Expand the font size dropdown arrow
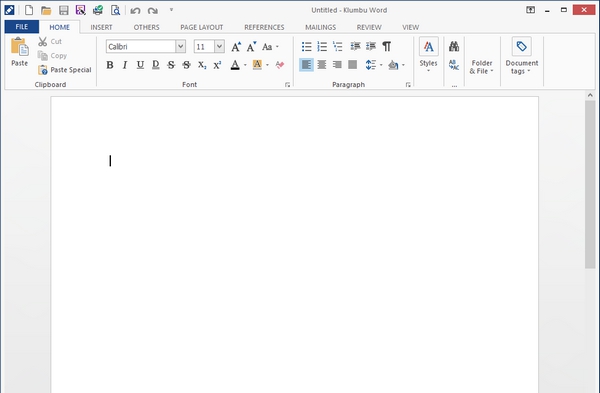The width and height of the screenshot is (600, 393). click(x=219, y=47)
